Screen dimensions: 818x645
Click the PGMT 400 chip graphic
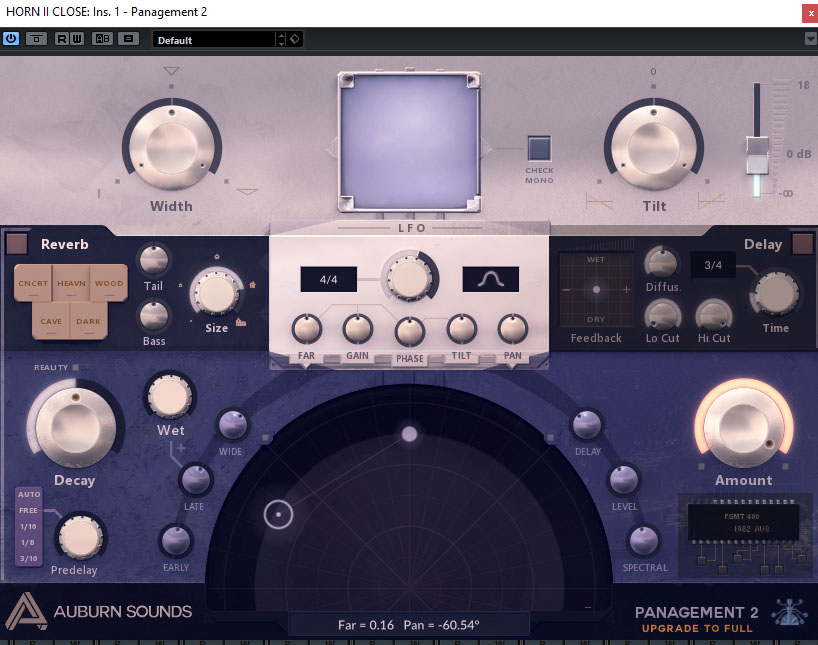(x=743, y=522)
